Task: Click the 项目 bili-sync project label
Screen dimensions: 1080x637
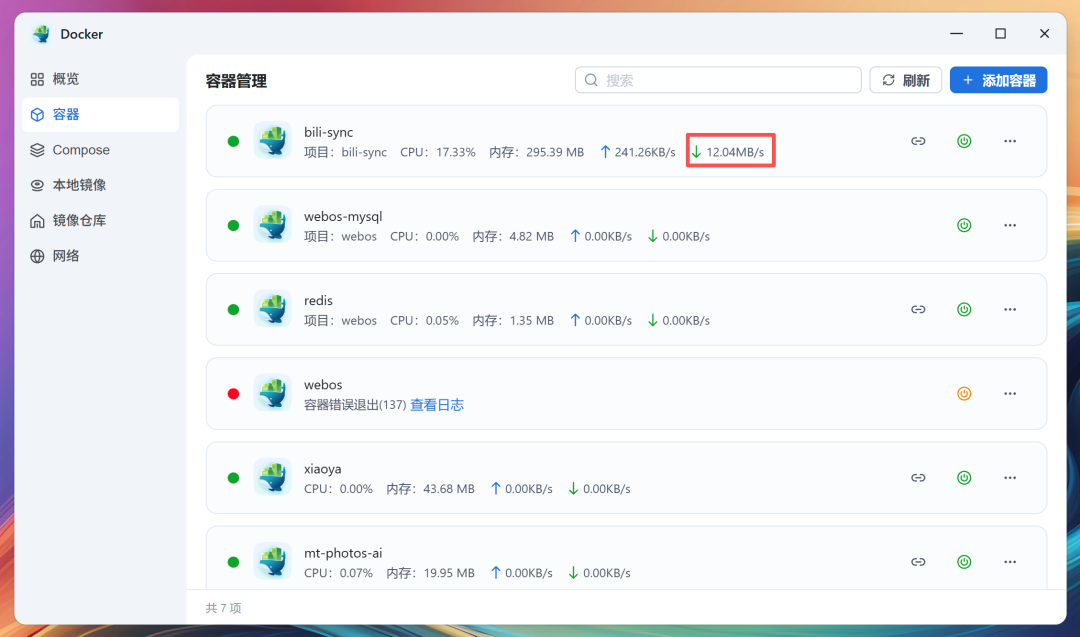Action: tap(345, 152)
